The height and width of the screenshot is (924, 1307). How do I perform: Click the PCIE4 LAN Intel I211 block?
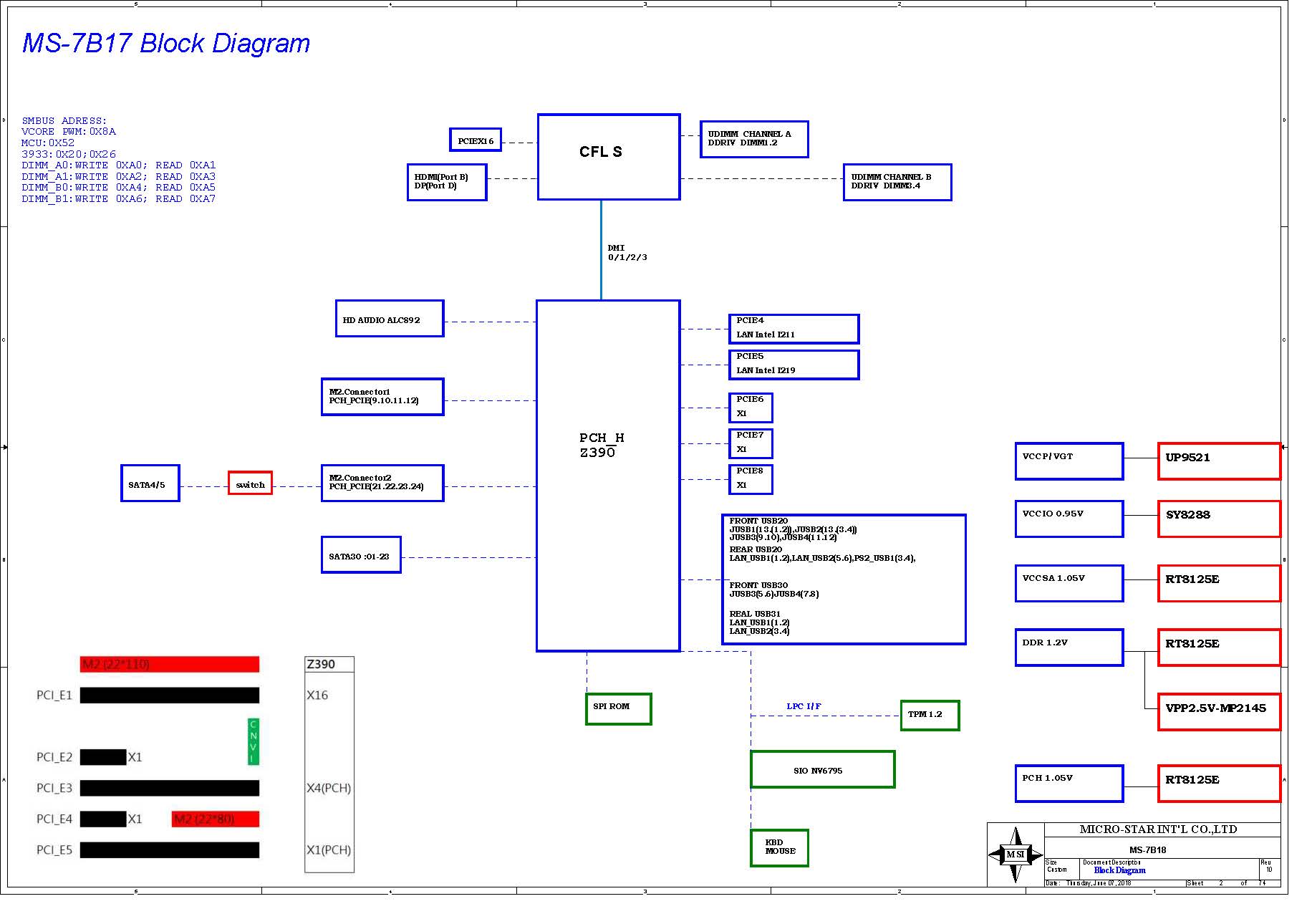point(794,329)
